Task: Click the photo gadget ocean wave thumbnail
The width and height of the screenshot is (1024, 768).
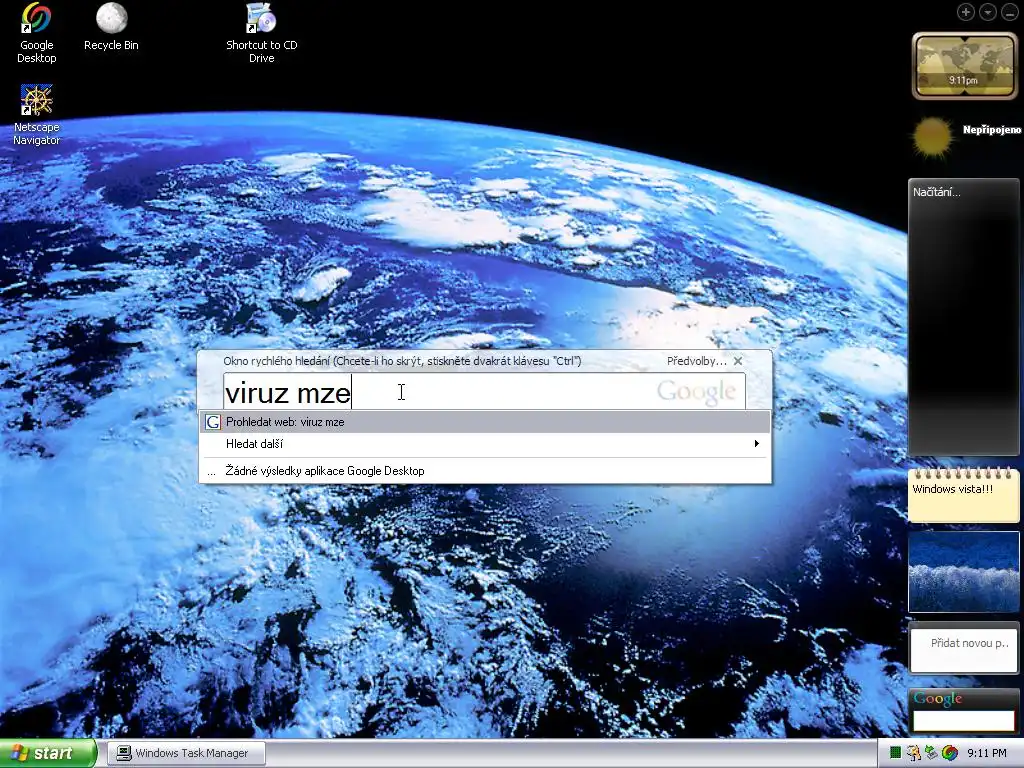Action: click(x=963, y=571)
